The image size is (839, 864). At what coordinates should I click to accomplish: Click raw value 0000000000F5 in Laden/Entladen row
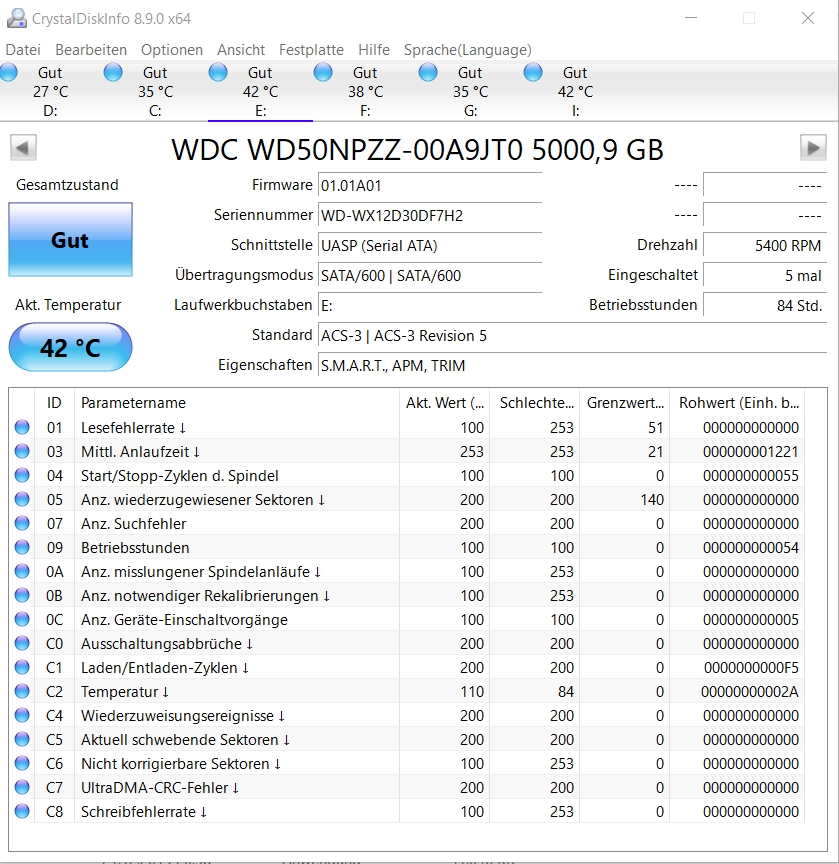click(751, 667)
